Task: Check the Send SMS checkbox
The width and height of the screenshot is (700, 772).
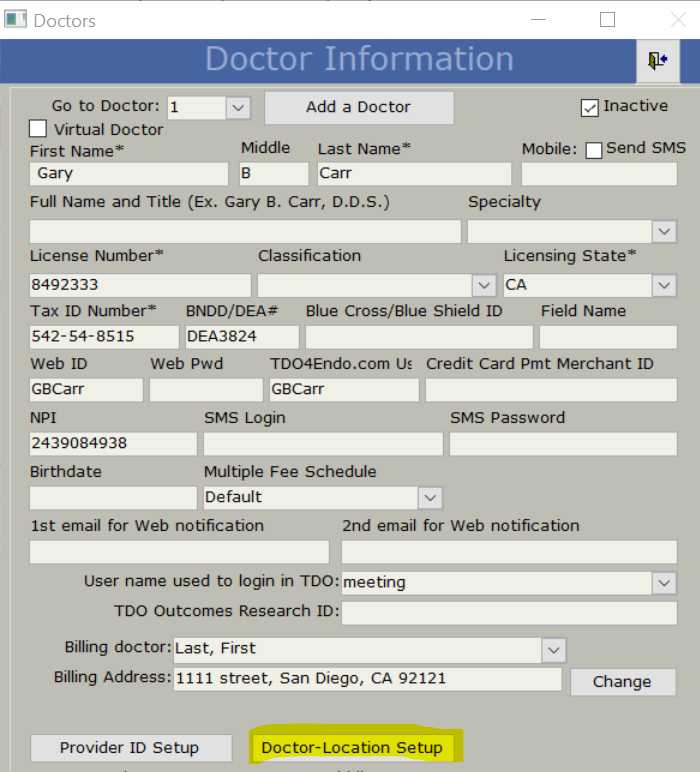Action: click(x=594, y=150)
